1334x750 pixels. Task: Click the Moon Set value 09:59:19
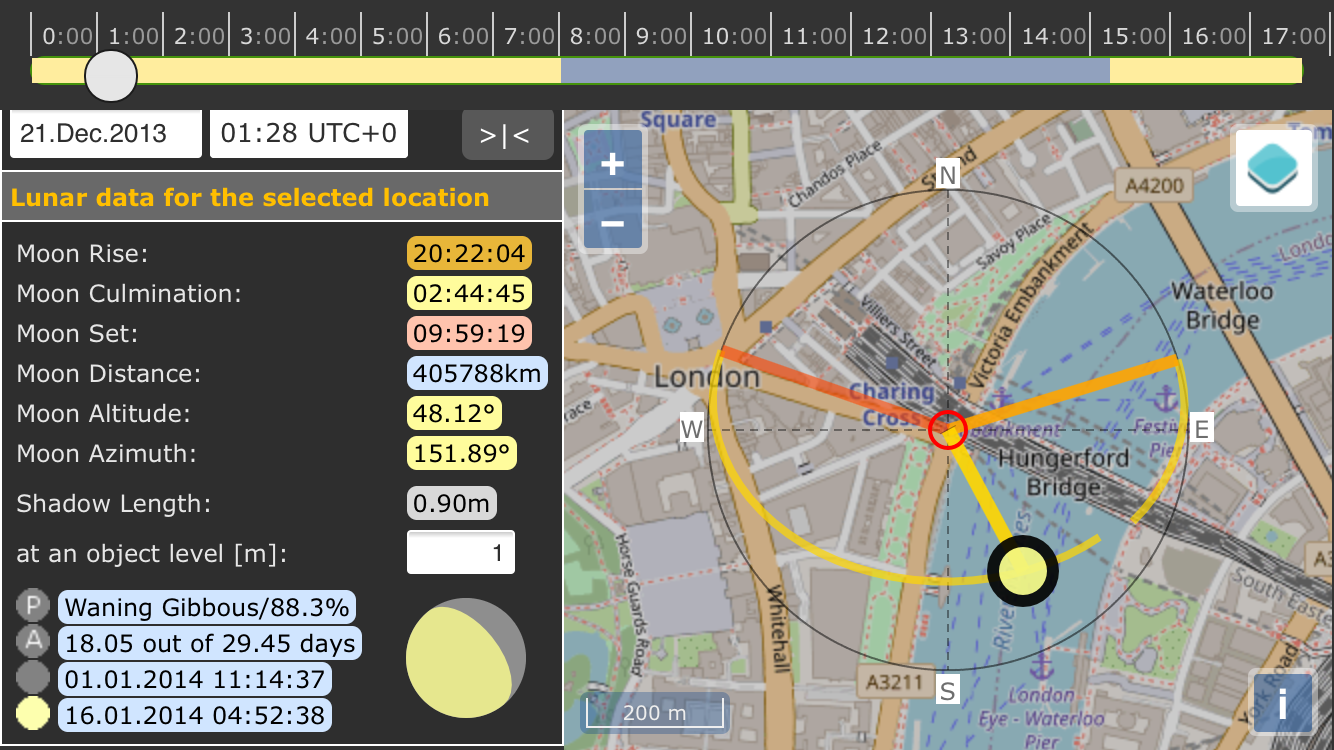(x=469, y=334)
